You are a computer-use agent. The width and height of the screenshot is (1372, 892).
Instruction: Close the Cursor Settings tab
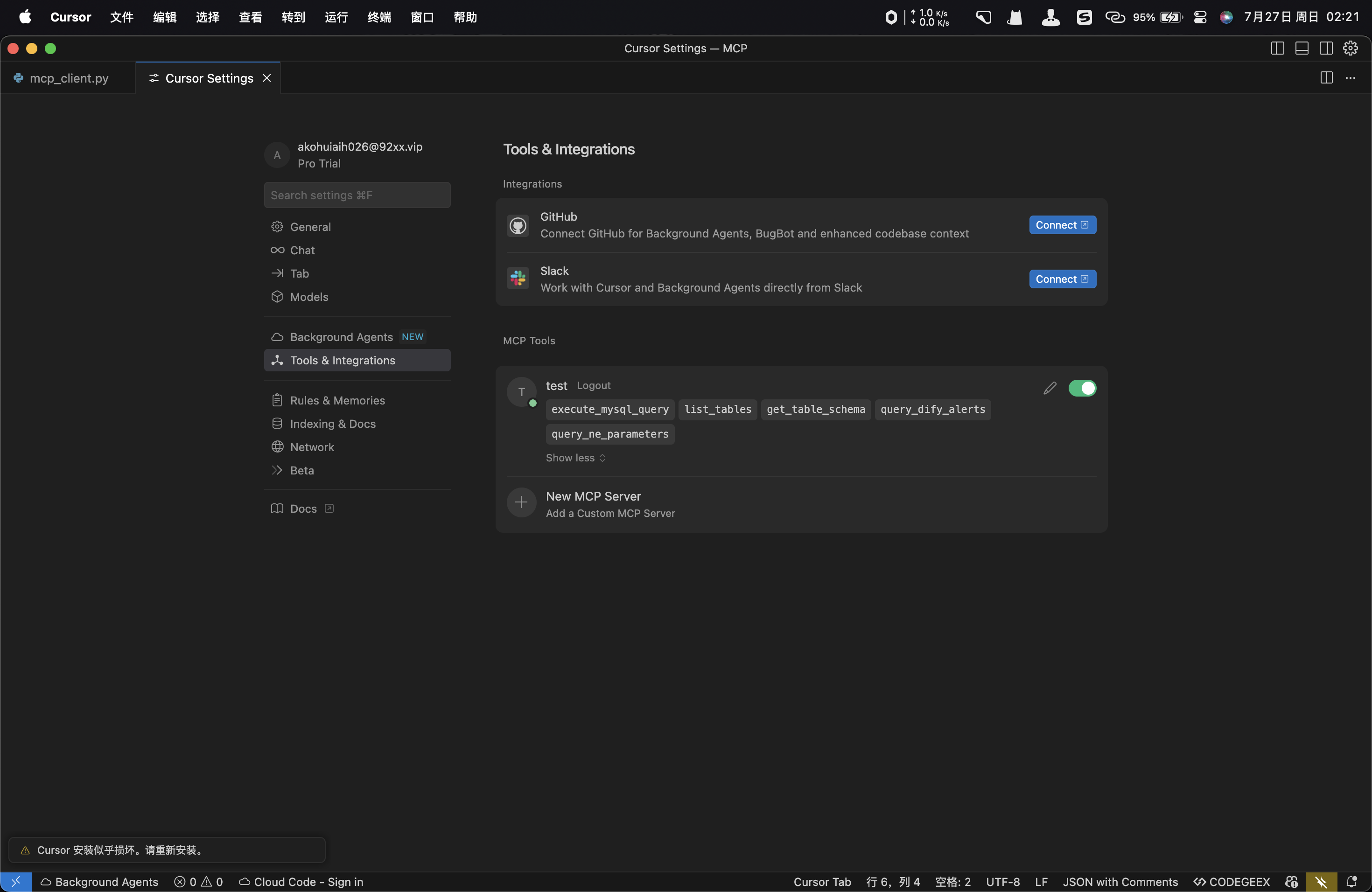tap(267, 78)
